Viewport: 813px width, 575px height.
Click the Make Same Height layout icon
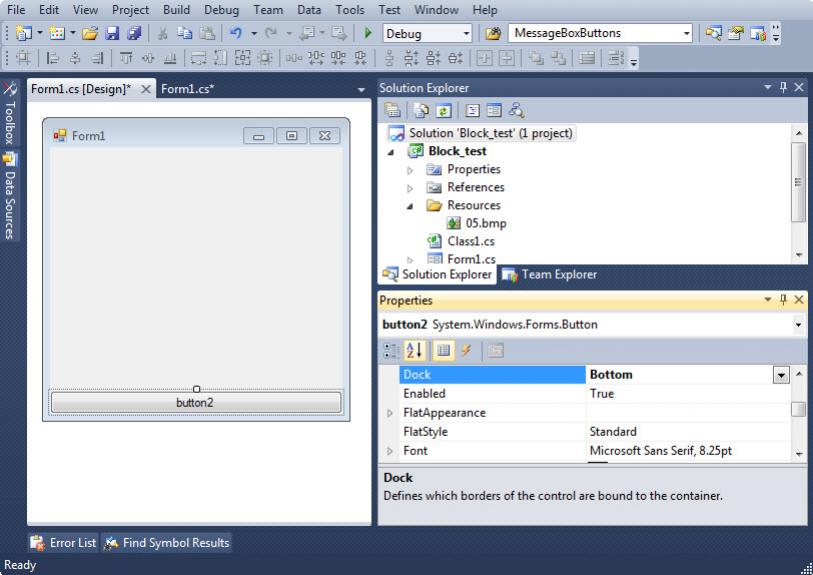tap(220, 58)
